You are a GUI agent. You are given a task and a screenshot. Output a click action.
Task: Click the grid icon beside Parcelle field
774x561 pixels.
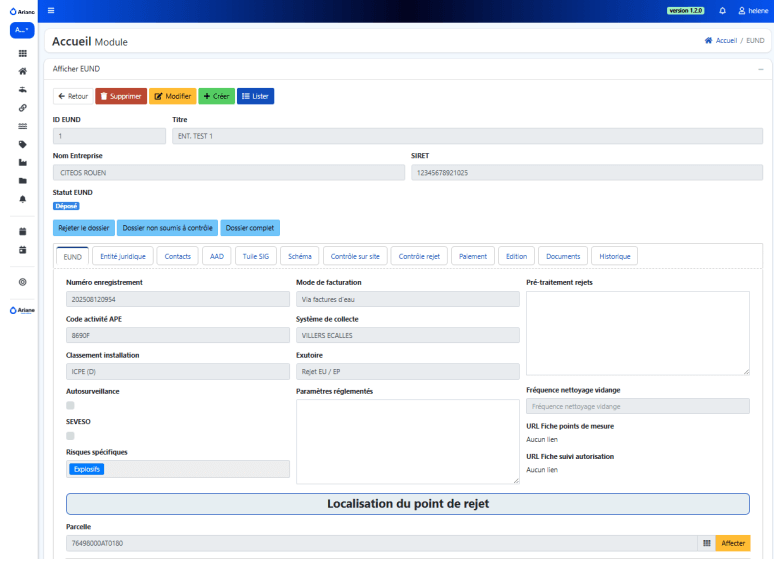(706, 543)
